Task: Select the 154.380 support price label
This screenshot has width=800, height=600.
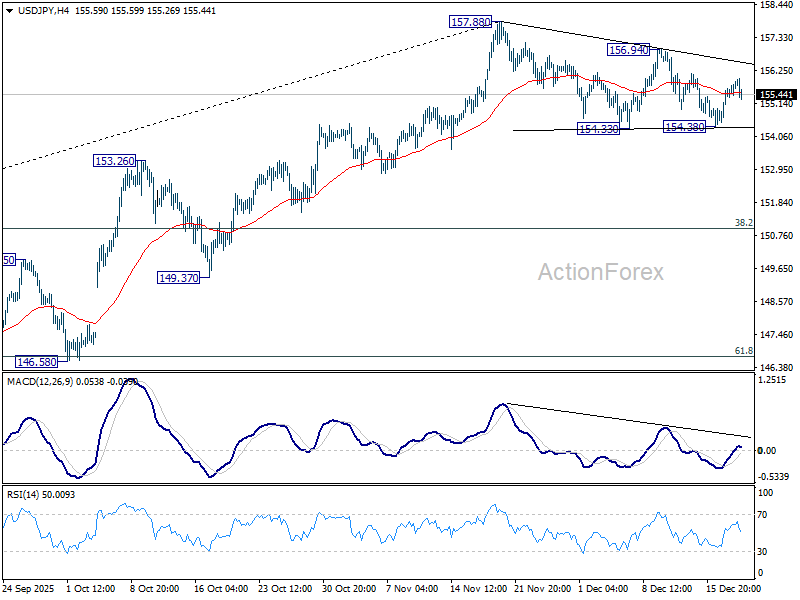Action: click(x=685, y=127)
